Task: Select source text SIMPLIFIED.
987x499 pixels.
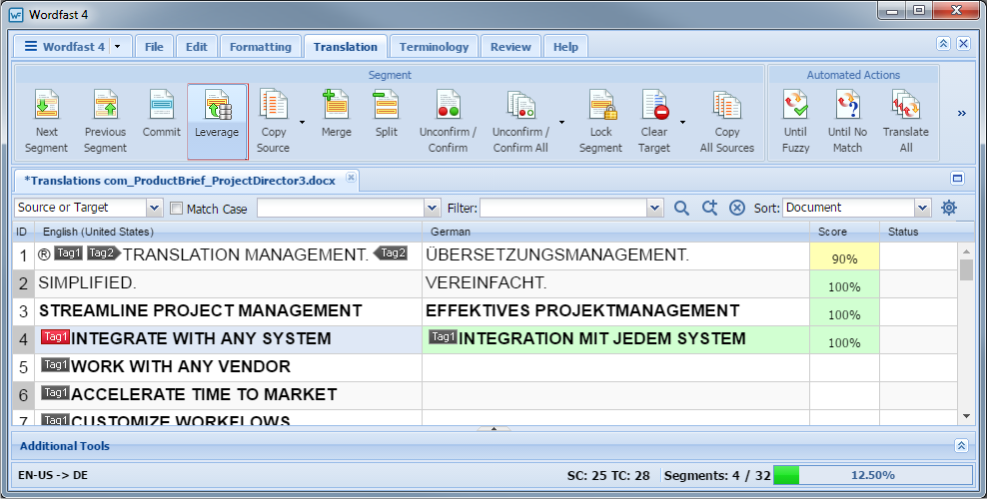Action: tap(87, 283)
